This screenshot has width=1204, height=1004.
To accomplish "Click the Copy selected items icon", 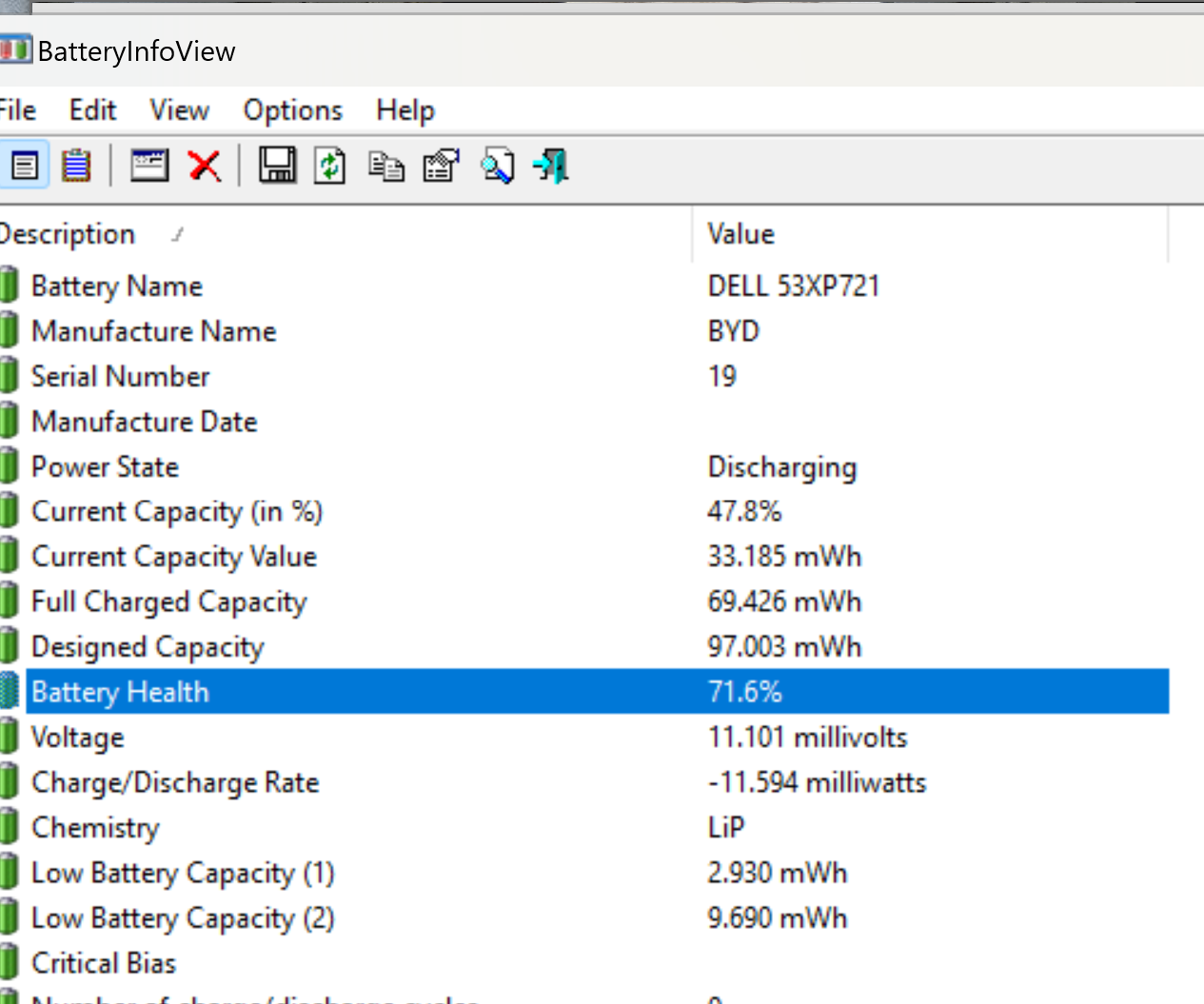I will coord(385,167).
